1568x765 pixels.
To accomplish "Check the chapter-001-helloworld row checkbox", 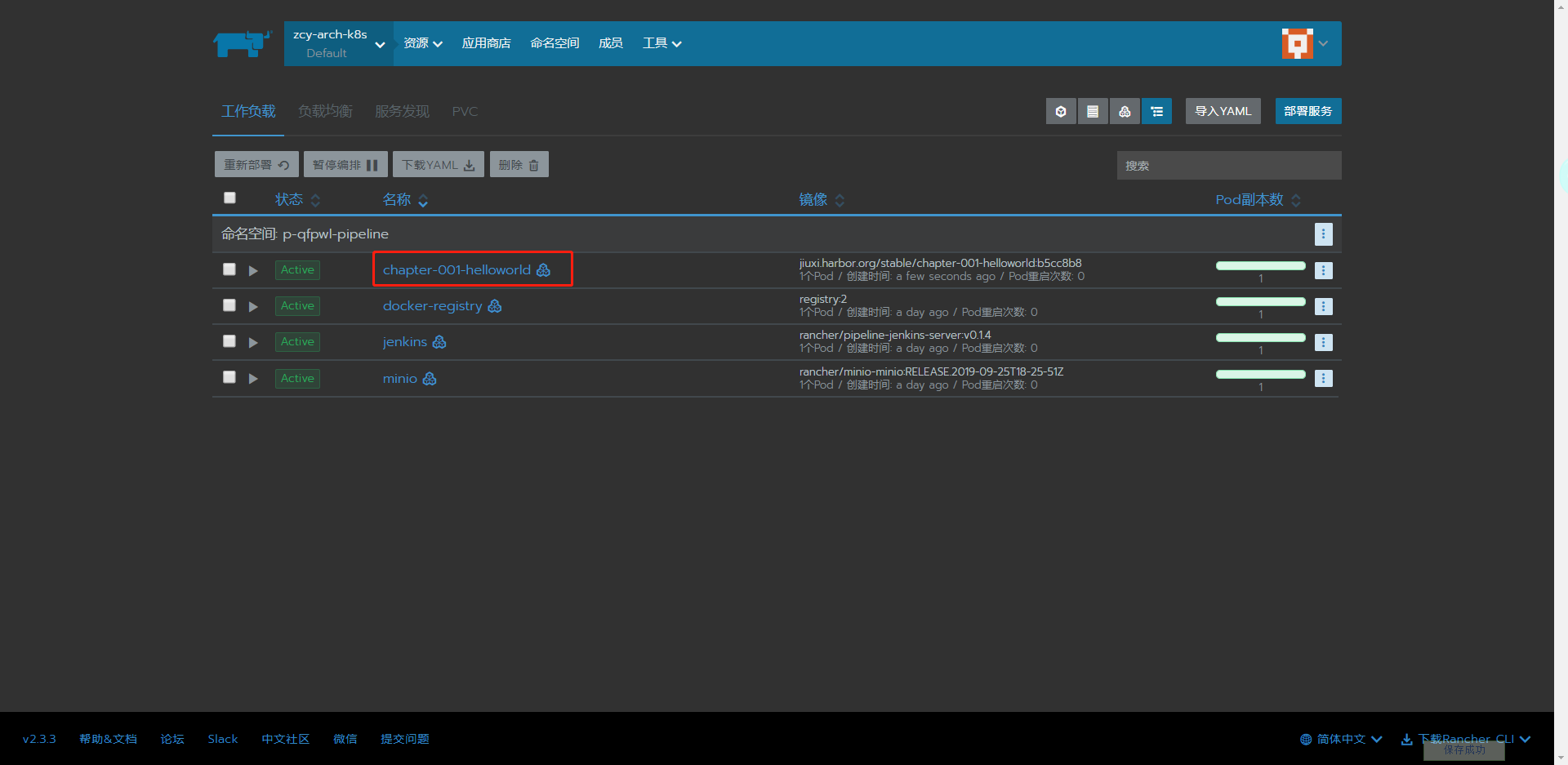I will pyautogui.click(x=229, y=269).
